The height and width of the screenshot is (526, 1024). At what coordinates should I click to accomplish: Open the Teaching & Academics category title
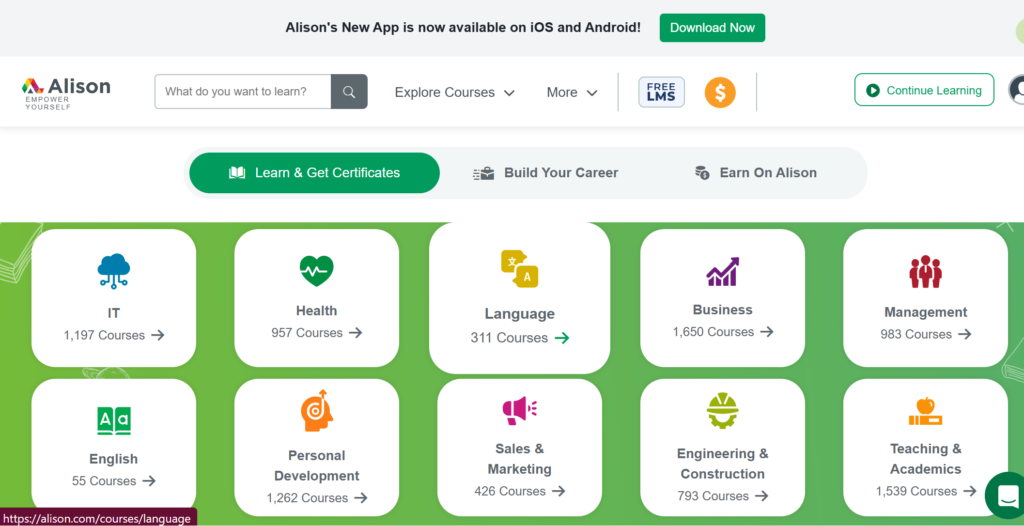point(925,459)
